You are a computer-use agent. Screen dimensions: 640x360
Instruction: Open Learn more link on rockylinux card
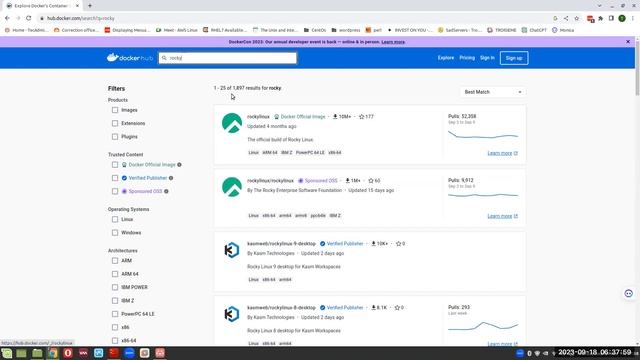coord(502,153)
